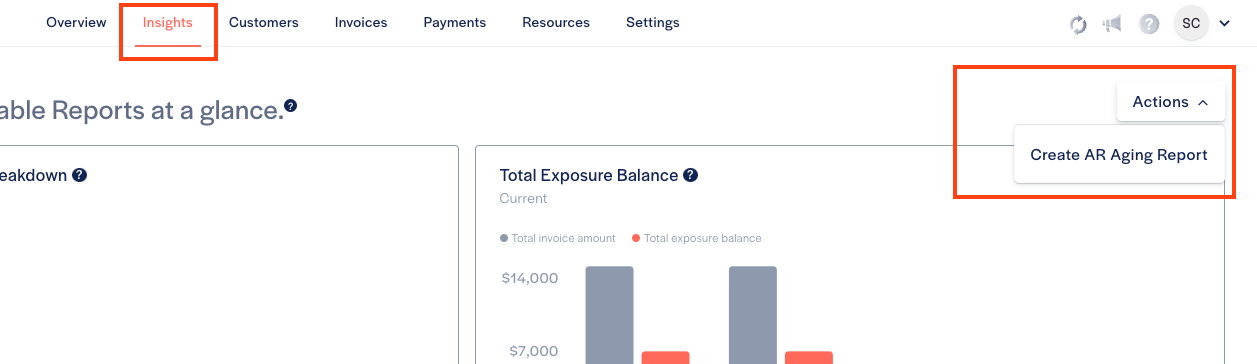
Task: Click the SC user avatar
Action: (1191, 23)
